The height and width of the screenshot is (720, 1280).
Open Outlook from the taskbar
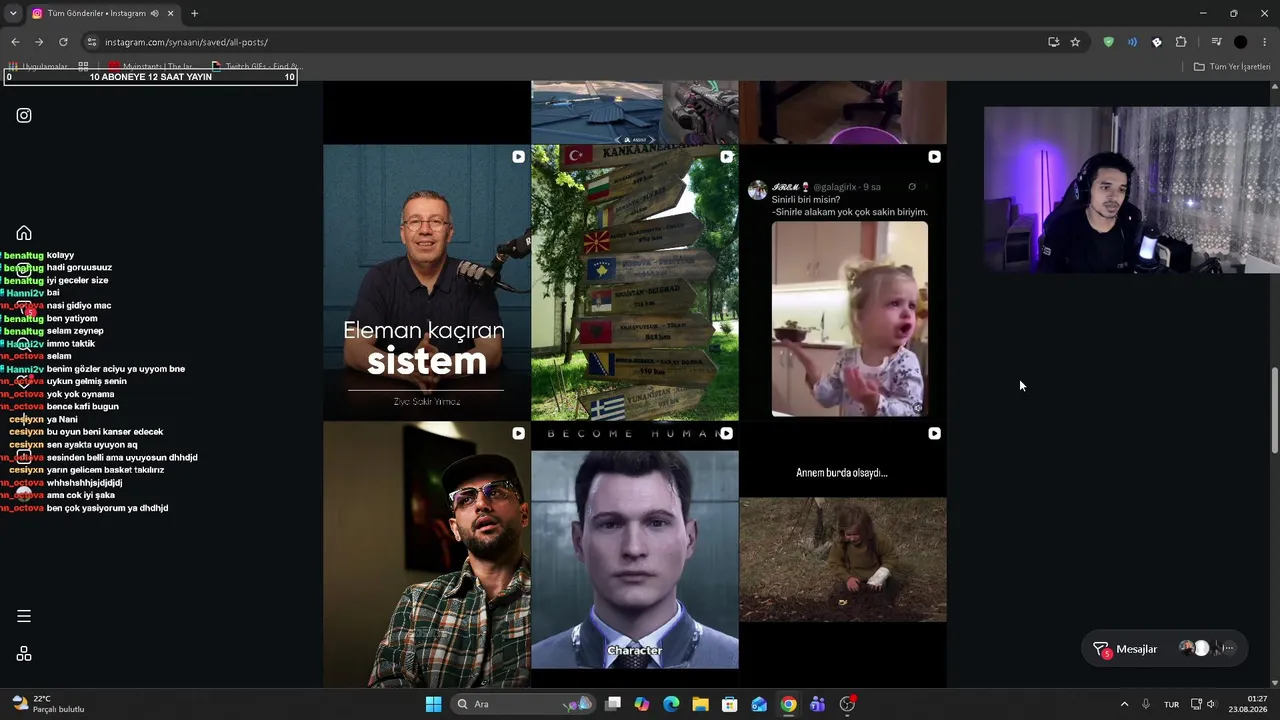(759, 704)
